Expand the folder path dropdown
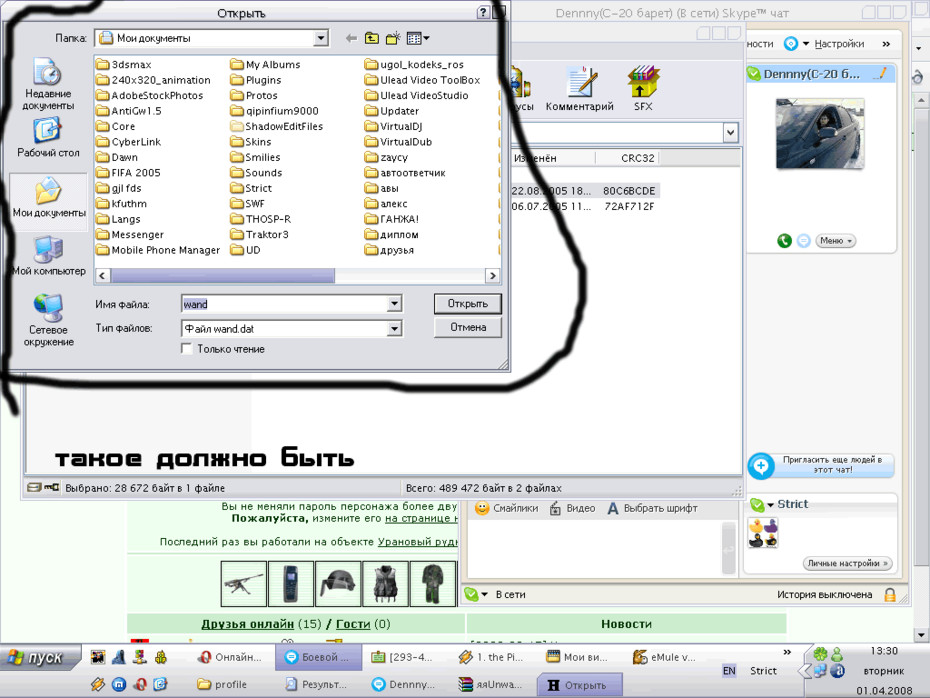The width and height of the screenshot is (930, 698). tap(321, 39)
